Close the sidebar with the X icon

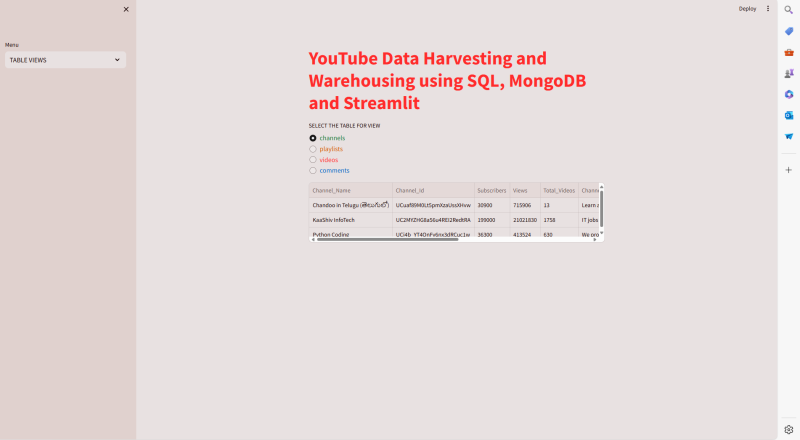click(126, 9)
